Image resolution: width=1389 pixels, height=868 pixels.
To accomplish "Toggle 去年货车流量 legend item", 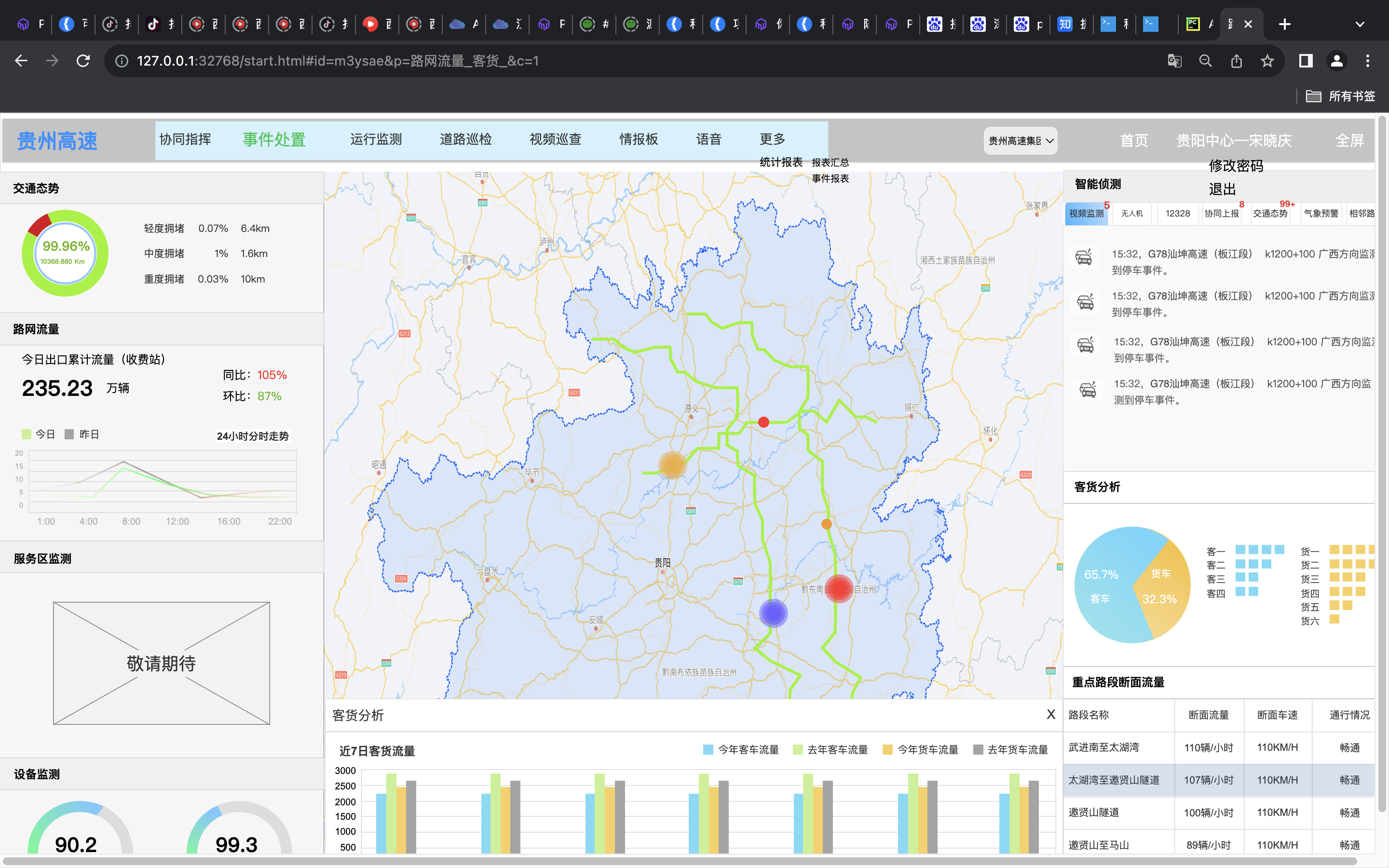I will pos(1011,750).
